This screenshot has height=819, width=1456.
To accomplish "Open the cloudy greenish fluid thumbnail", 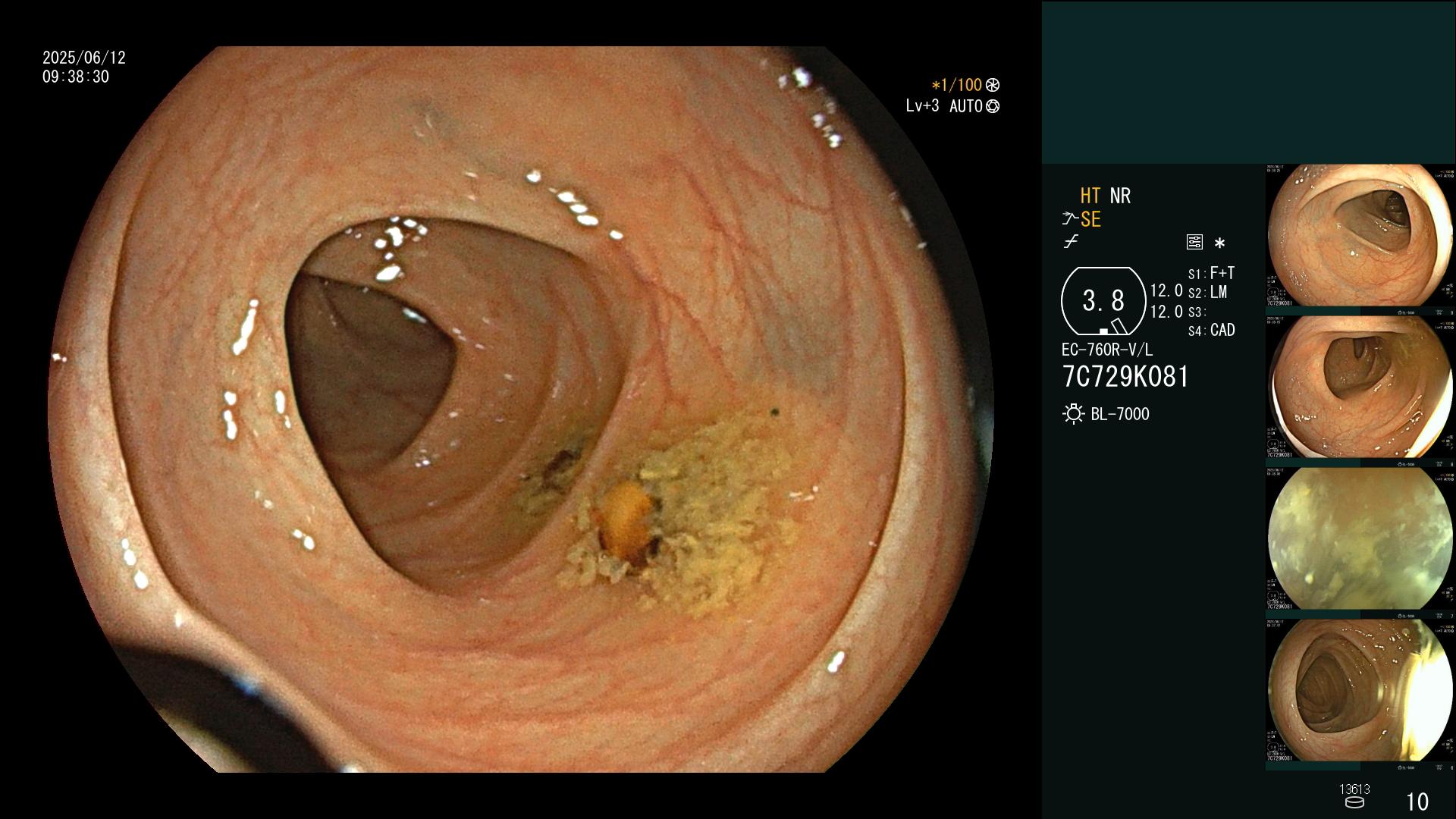I will [1360, 539].
